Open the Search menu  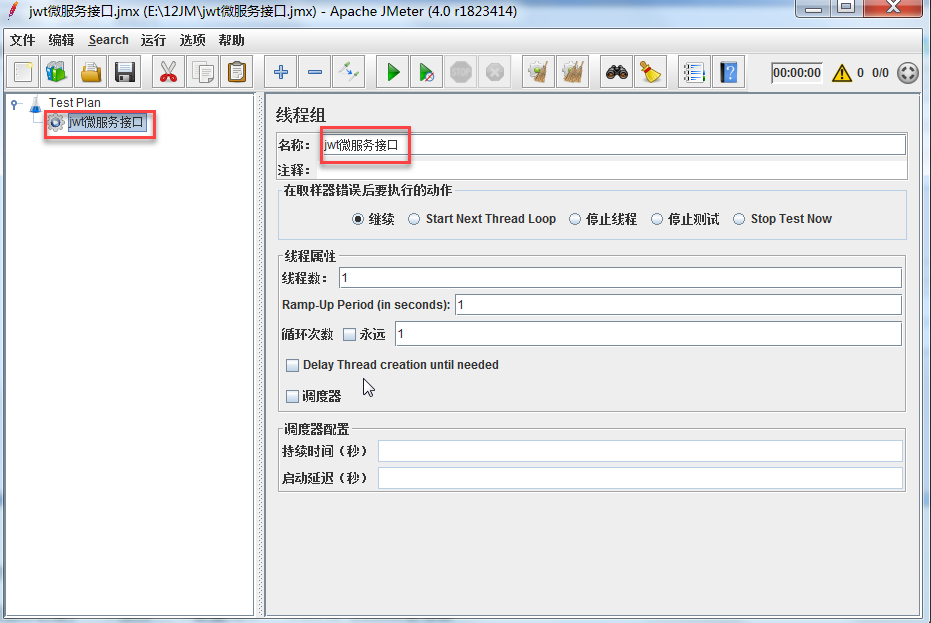pyautogui.click(x=108, y=40)
